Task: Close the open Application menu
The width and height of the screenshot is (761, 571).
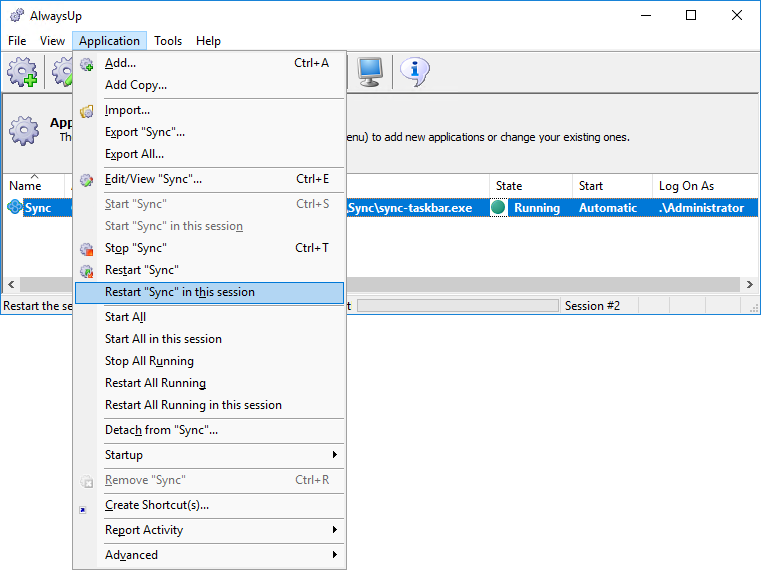Action: click(109, 41)
